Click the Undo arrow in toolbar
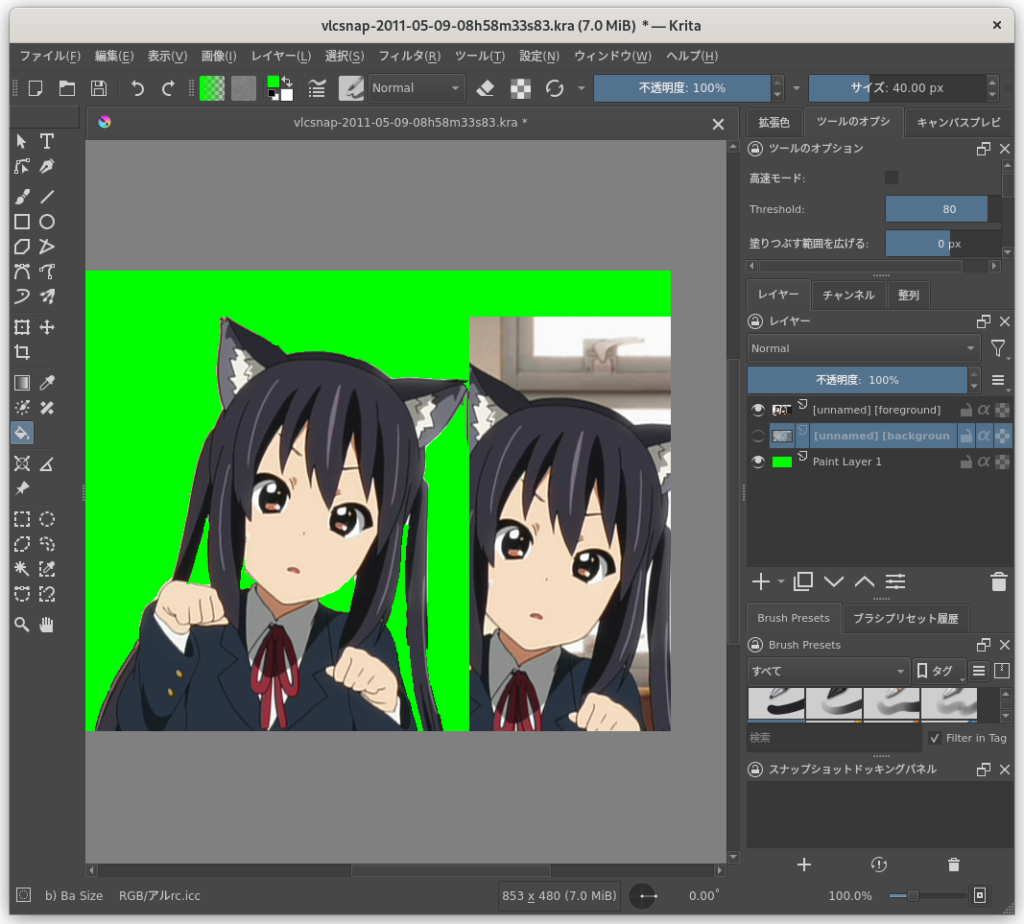1024x924 pixels. (137, 88)
